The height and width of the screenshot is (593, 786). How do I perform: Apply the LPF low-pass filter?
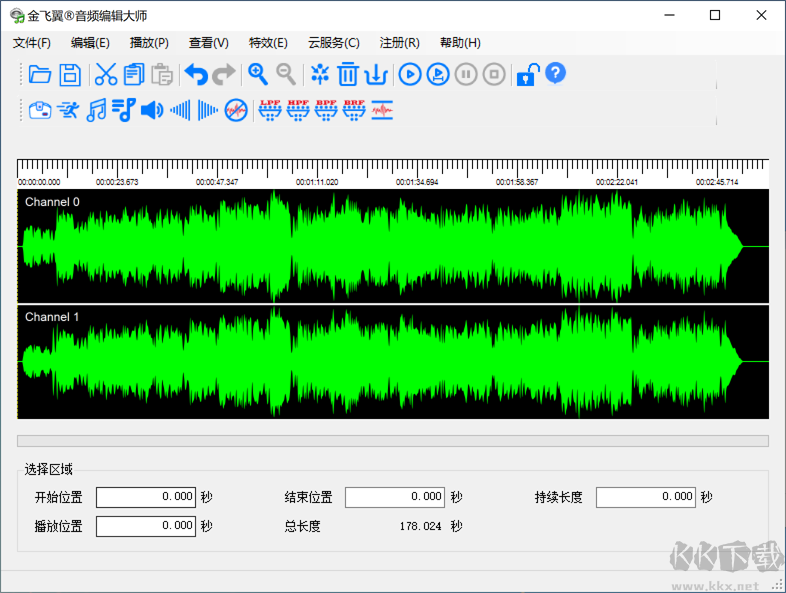coord(270,109)
